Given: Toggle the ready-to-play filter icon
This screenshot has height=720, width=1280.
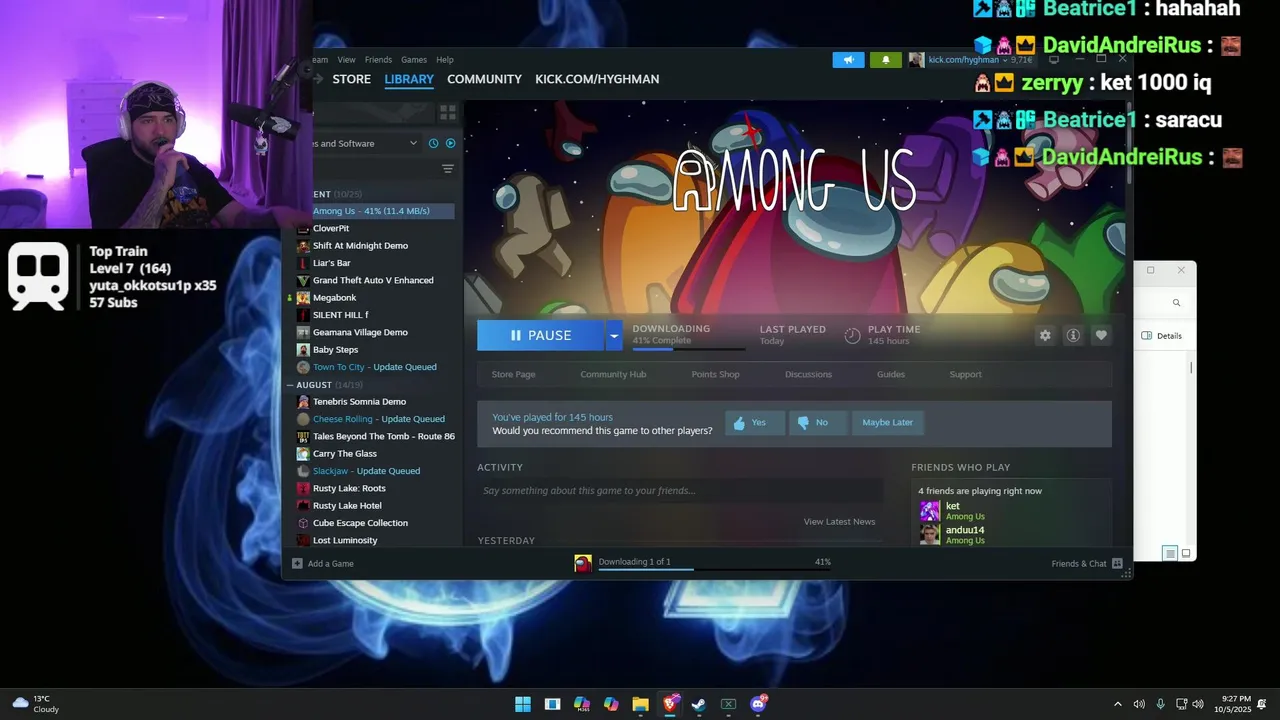Looking at the screenshot, I should 450,143.
